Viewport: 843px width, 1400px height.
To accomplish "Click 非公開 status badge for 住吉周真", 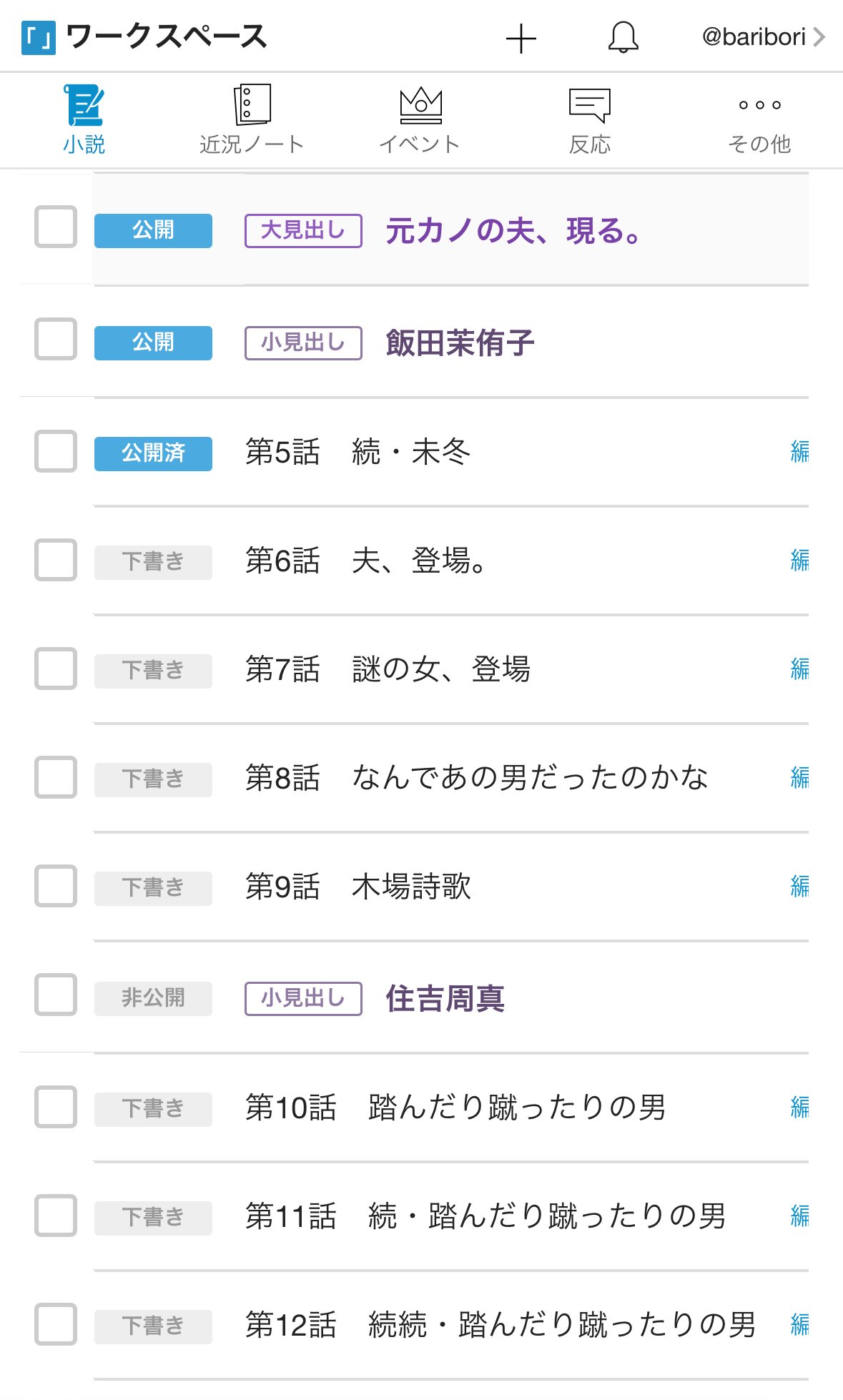I will tap(153, 998).
